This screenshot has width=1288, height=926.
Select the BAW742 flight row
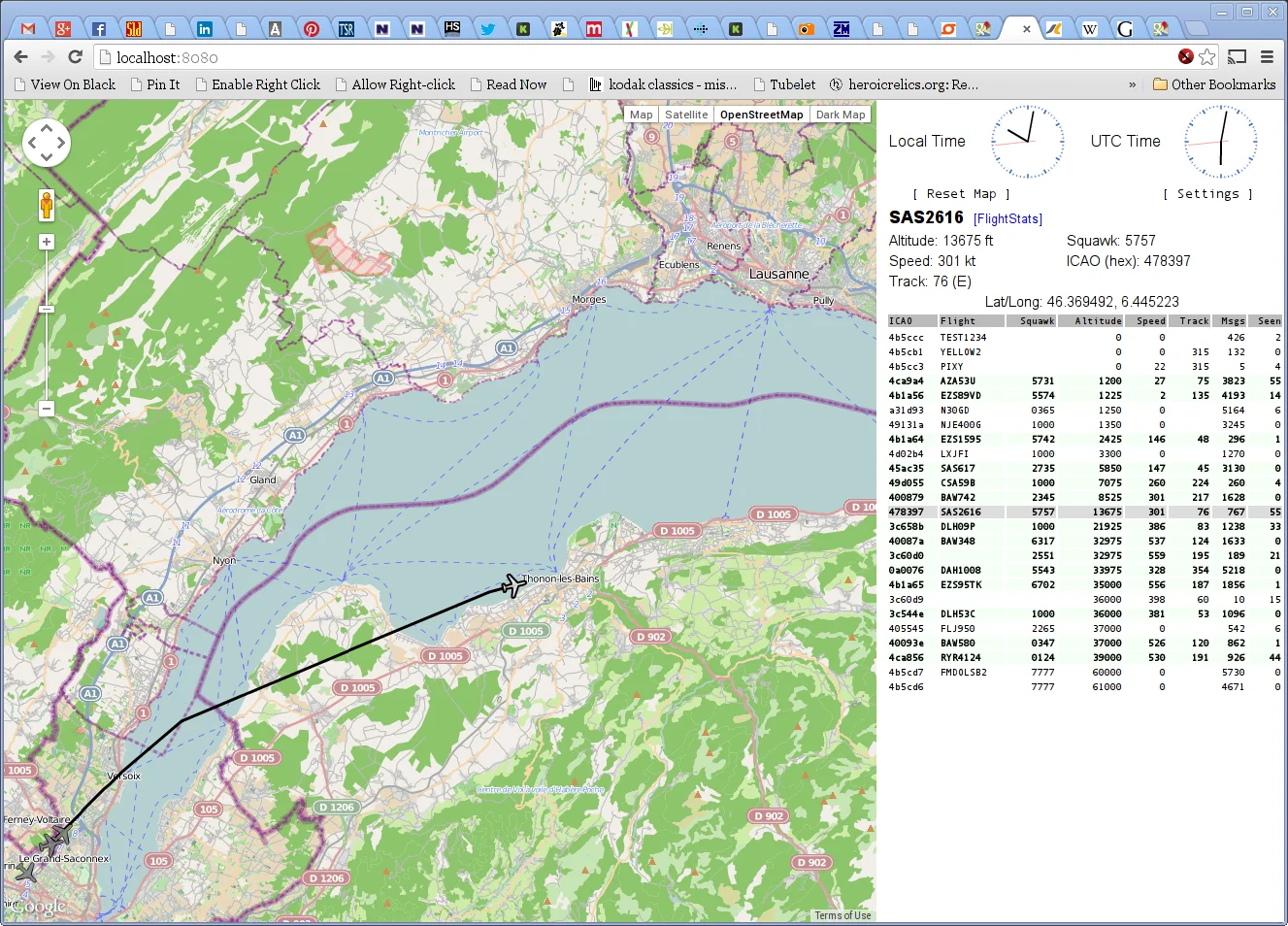pos(1085,498)
